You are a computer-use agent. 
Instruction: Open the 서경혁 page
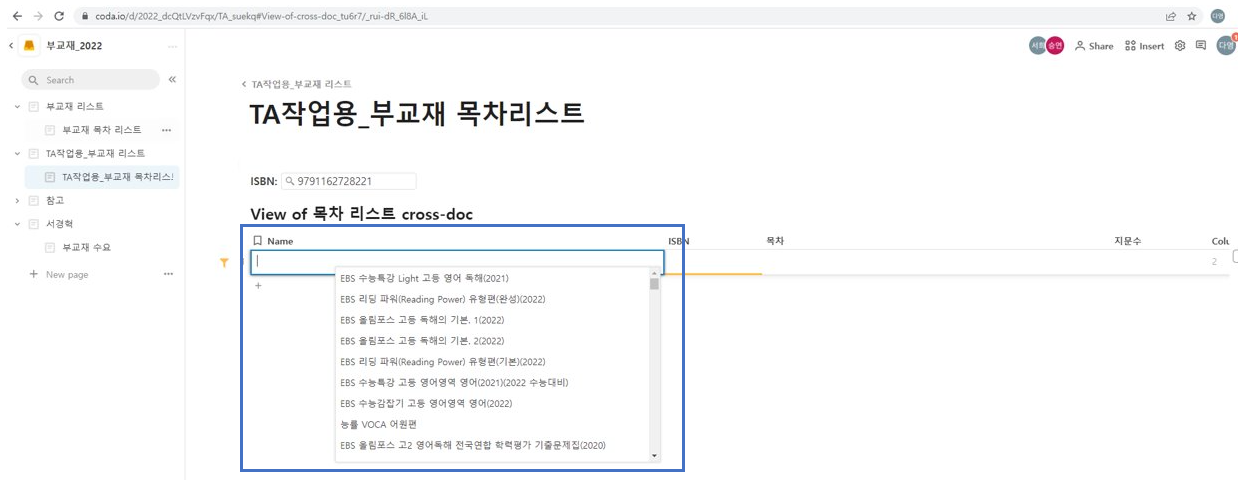60,224
